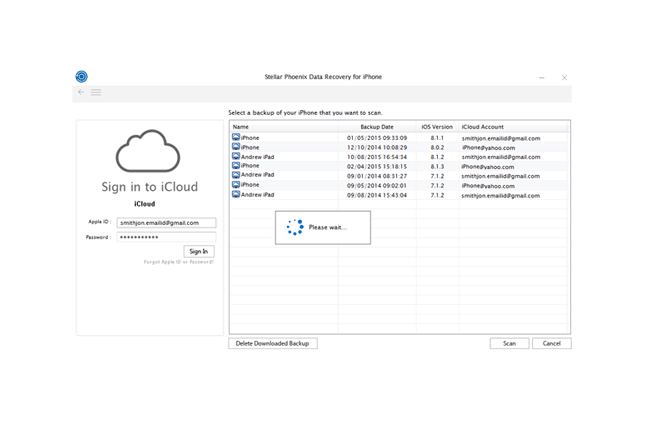Click Andrew iPad name in 10/08/2015 row
Screen dimensions: 645x421
258,157
